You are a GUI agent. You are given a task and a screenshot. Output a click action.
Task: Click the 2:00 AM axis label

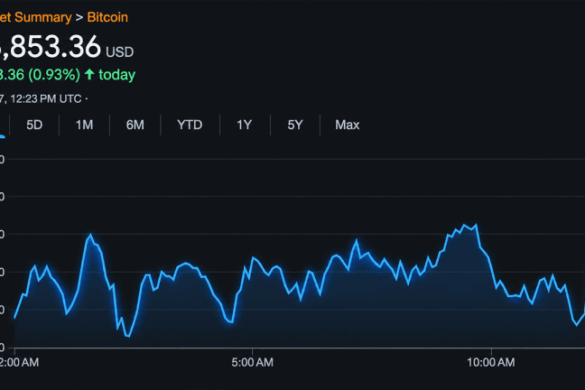point(19,362)
